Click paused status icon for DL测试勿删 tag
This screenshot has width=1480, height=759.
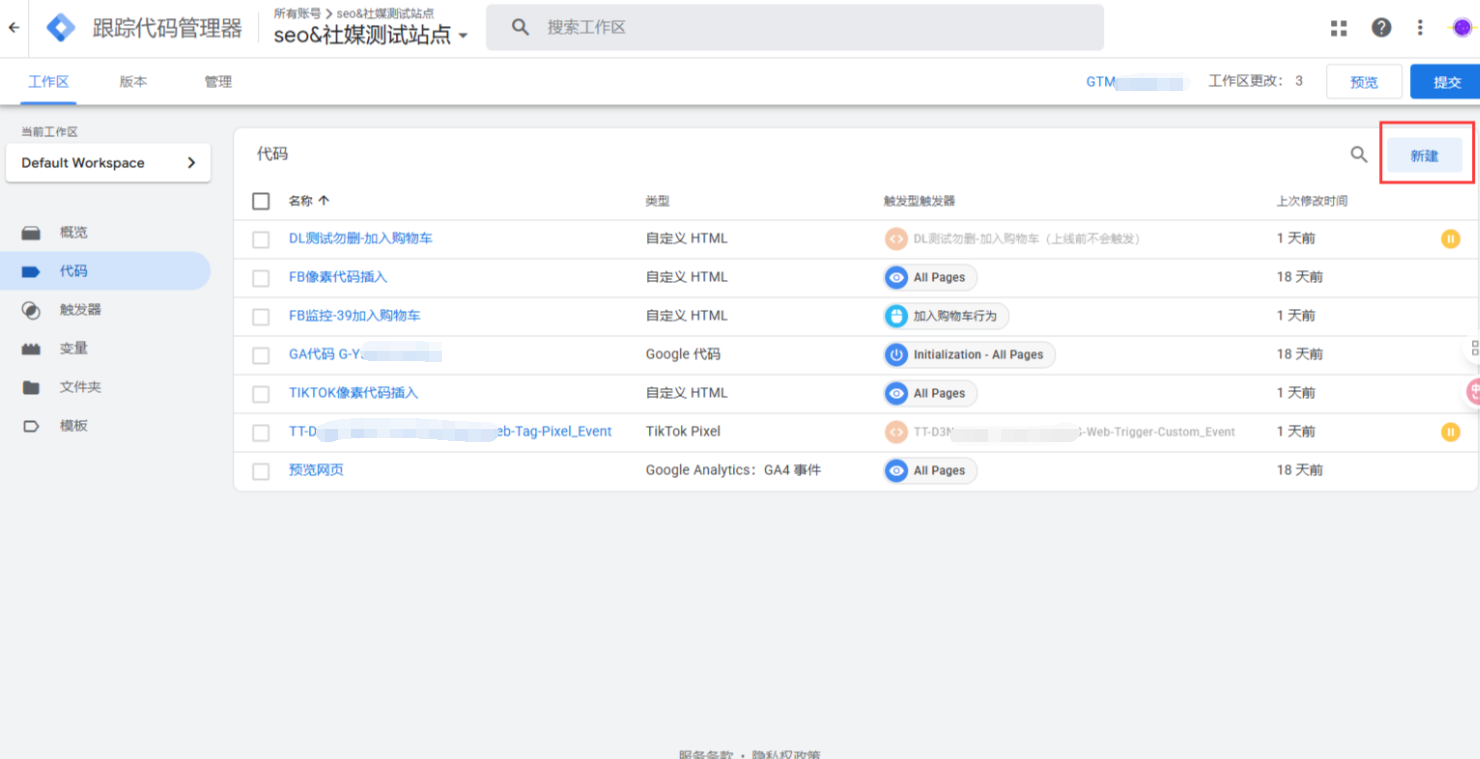tap(1450, 239)
